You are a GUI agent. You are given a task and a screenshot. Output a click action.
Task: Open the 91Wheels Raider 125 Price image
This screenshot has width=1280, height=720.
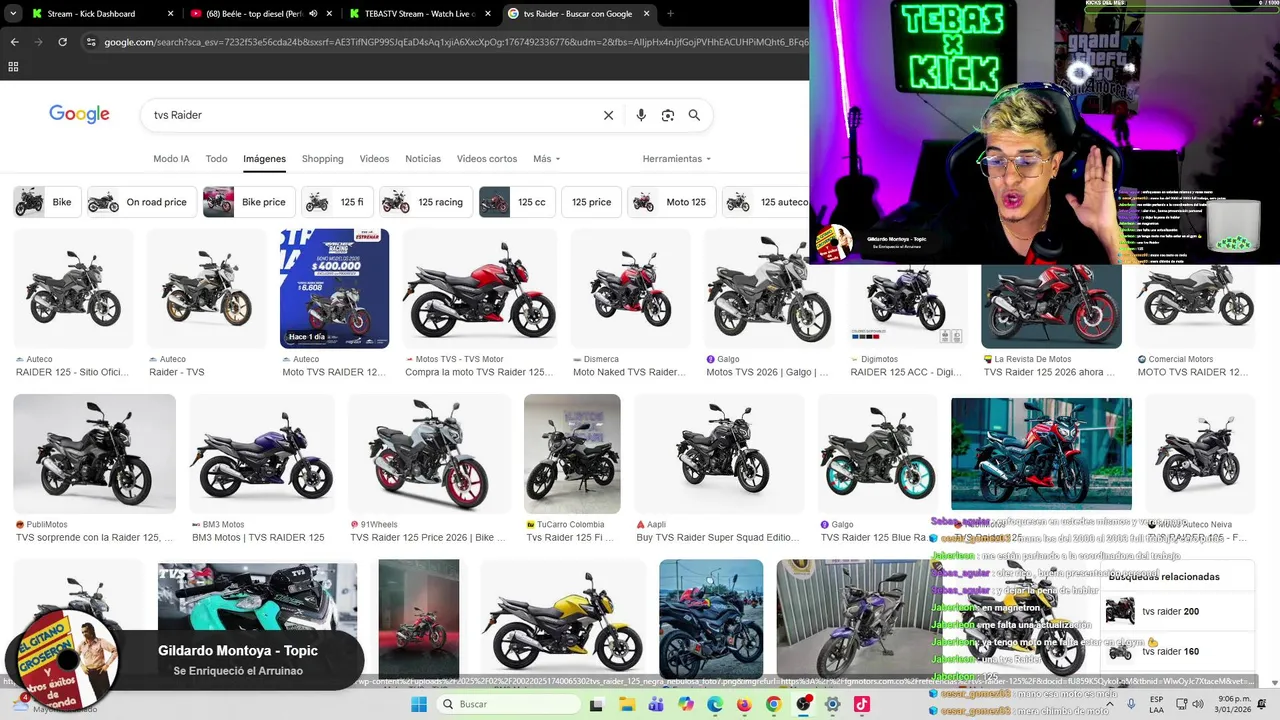(x=429, y=454)
